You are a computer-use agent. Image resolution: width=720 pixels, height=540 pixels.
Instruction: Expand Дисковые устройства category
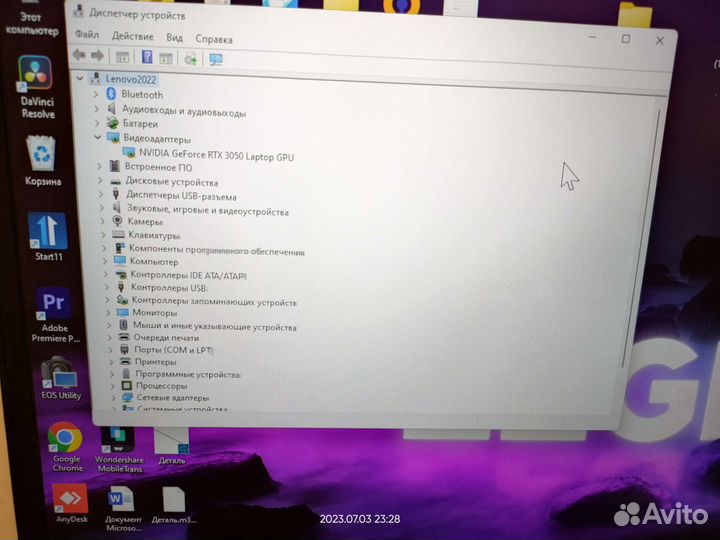point(100,181)
